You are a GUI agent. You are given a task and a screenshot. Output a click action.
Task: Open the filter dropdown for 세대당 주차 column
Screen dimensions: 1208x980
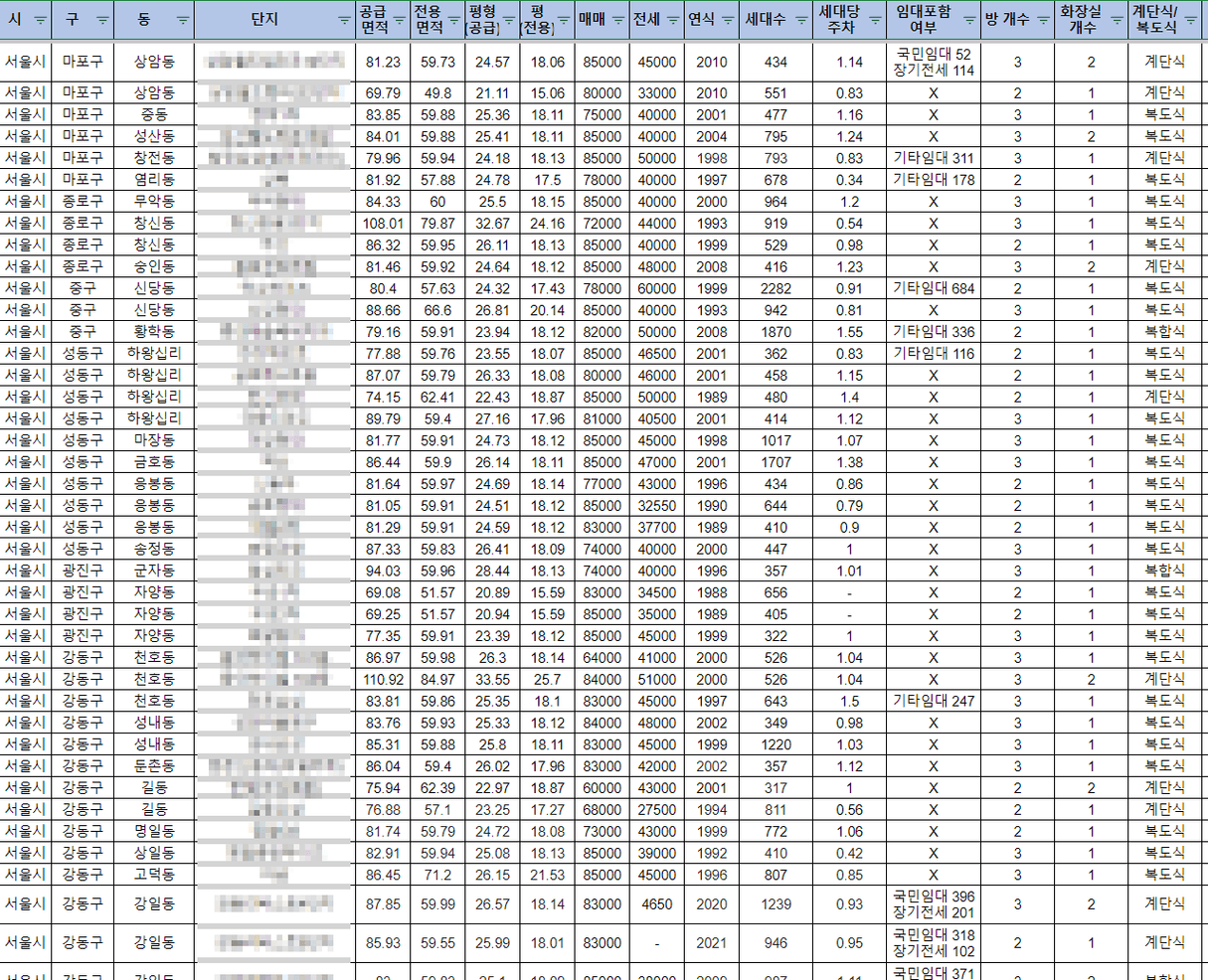tap(874, 20)
